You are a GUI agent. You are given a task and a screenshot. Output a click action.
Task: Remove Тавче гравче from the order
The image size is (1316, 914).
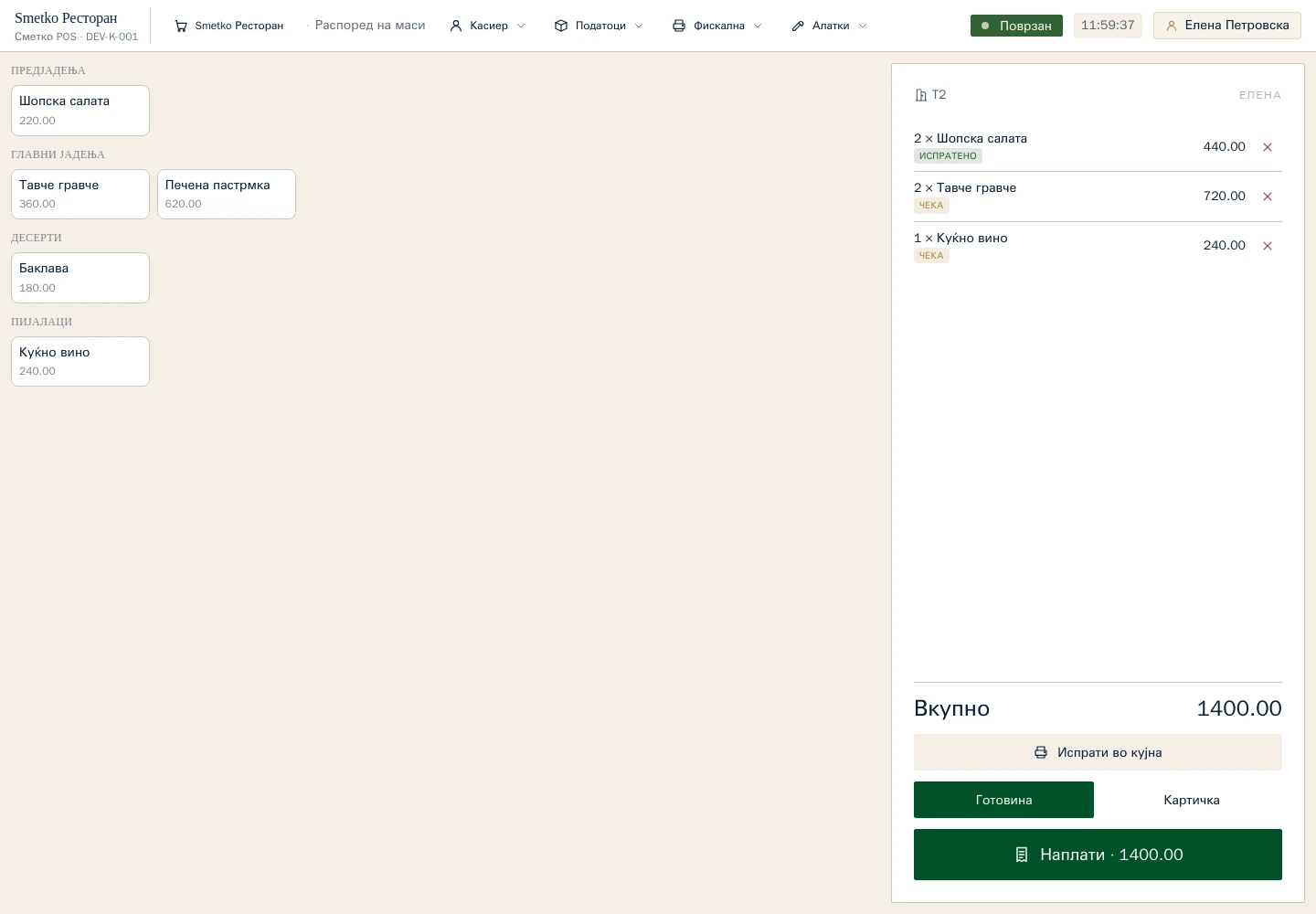tap(1268, 197)
